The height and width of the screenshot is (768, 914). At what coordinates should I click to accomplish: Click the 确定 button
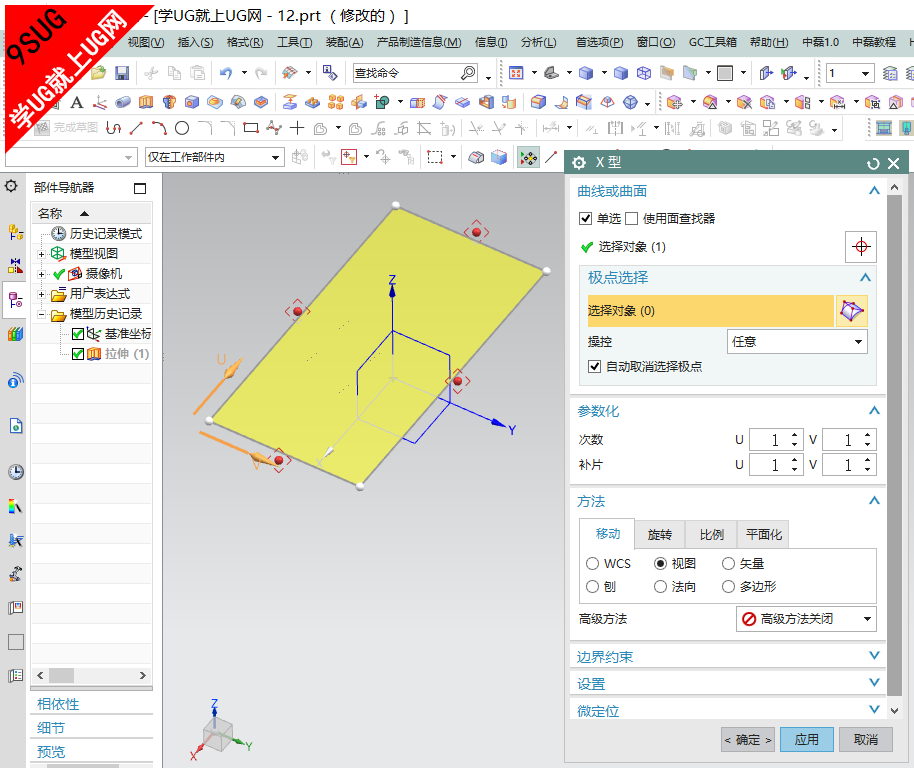(x=748, y=740)
